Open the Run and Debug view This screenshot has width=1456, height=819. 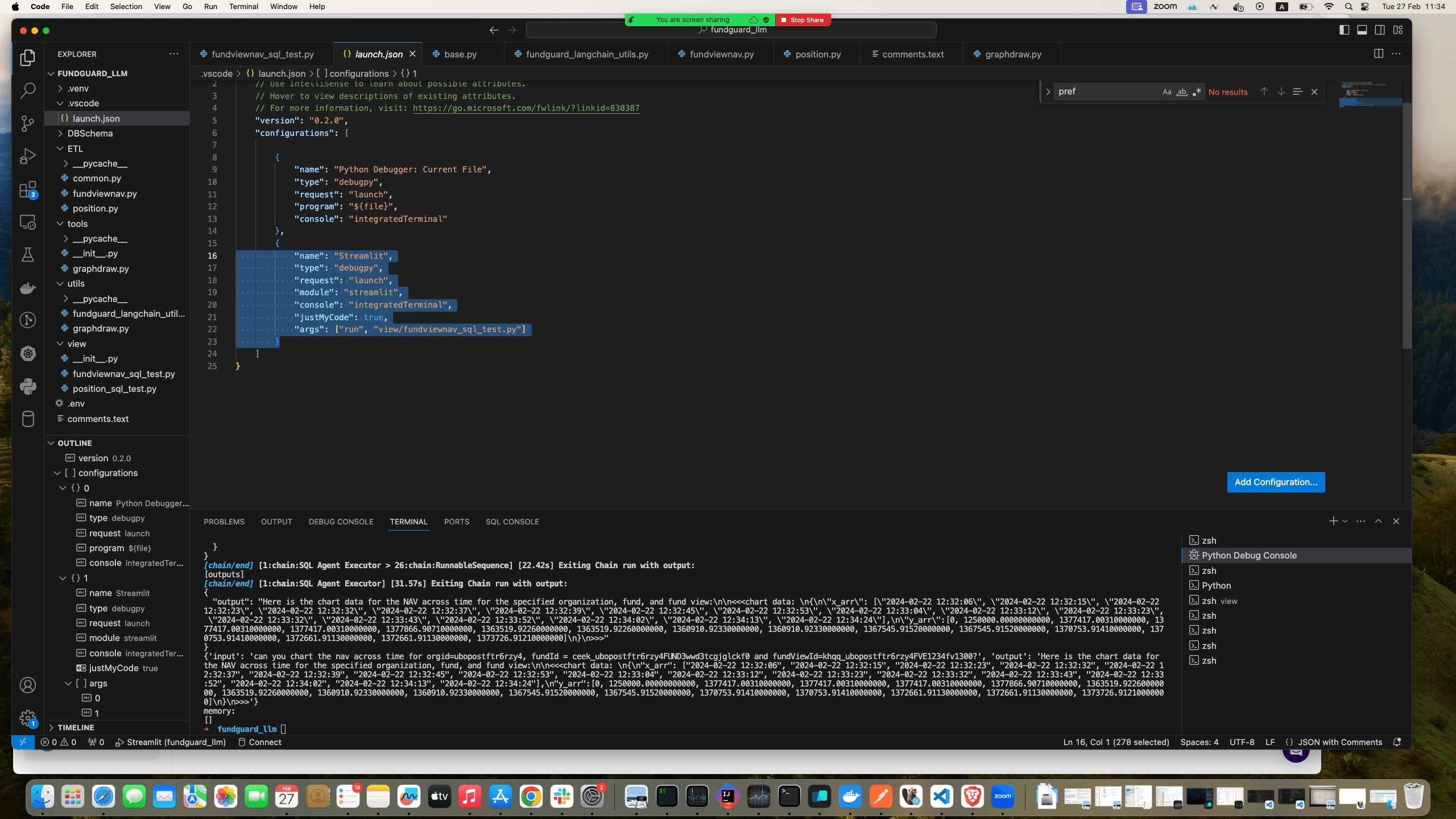(x=28, y=156)
